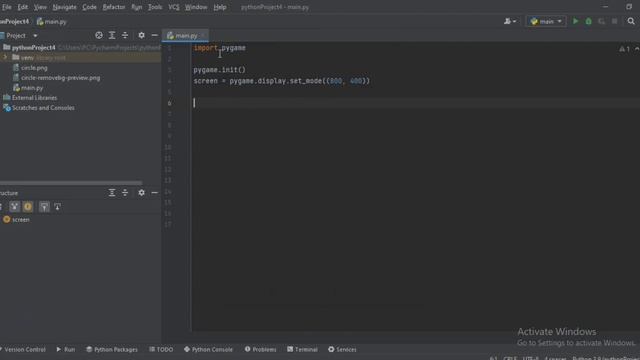
Task: Click the Stop icon in the top toolbar
Action: (x=615, y=21)
